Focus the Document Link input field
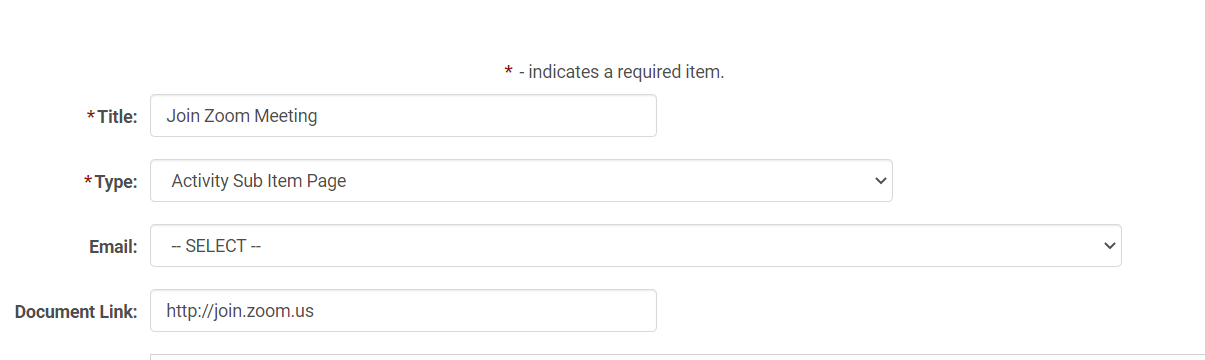Image resolution: width=1205 pixels, height=360 pixels. click(403, 311)
